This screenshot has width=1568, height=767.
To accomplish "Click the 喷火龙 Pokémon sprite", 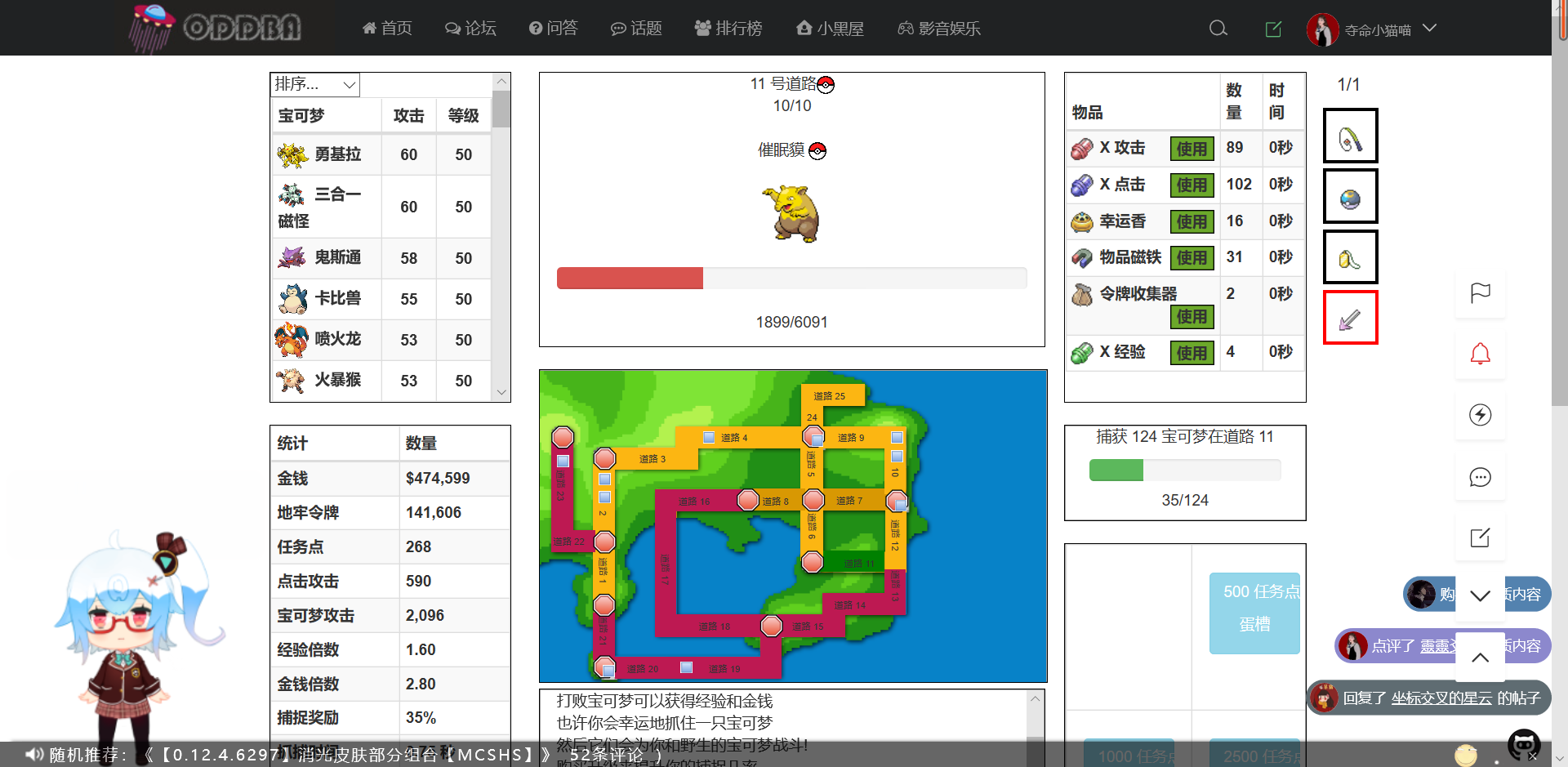I will pos(292,340).
